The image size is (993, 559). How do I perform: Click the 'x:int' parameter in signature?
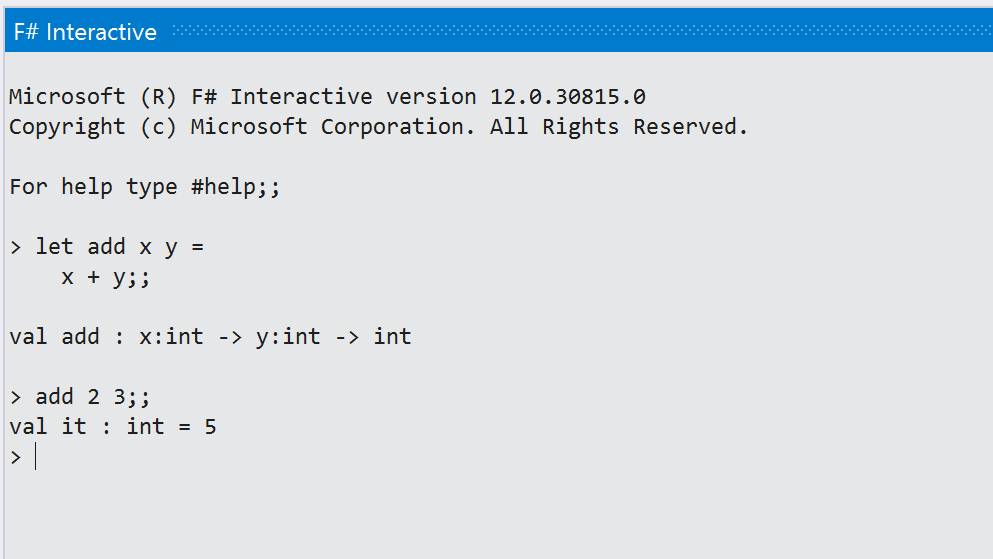pyautogui.click(x=171, y=337)
